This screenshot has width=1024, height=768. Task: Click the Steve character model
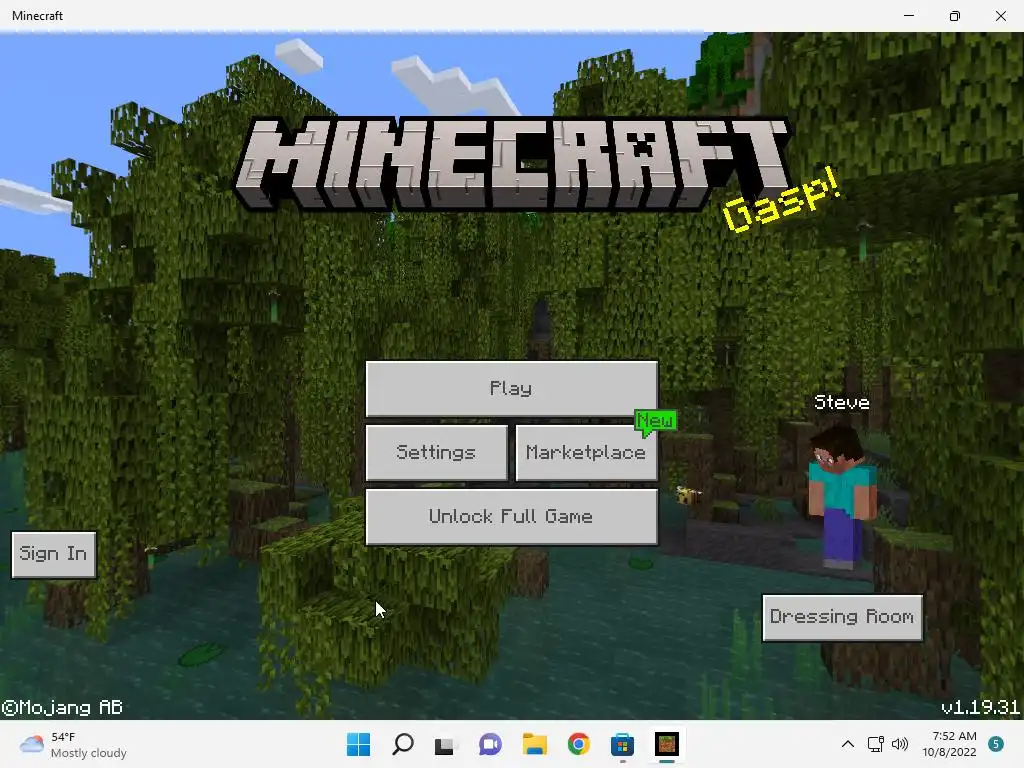point(840,499)
